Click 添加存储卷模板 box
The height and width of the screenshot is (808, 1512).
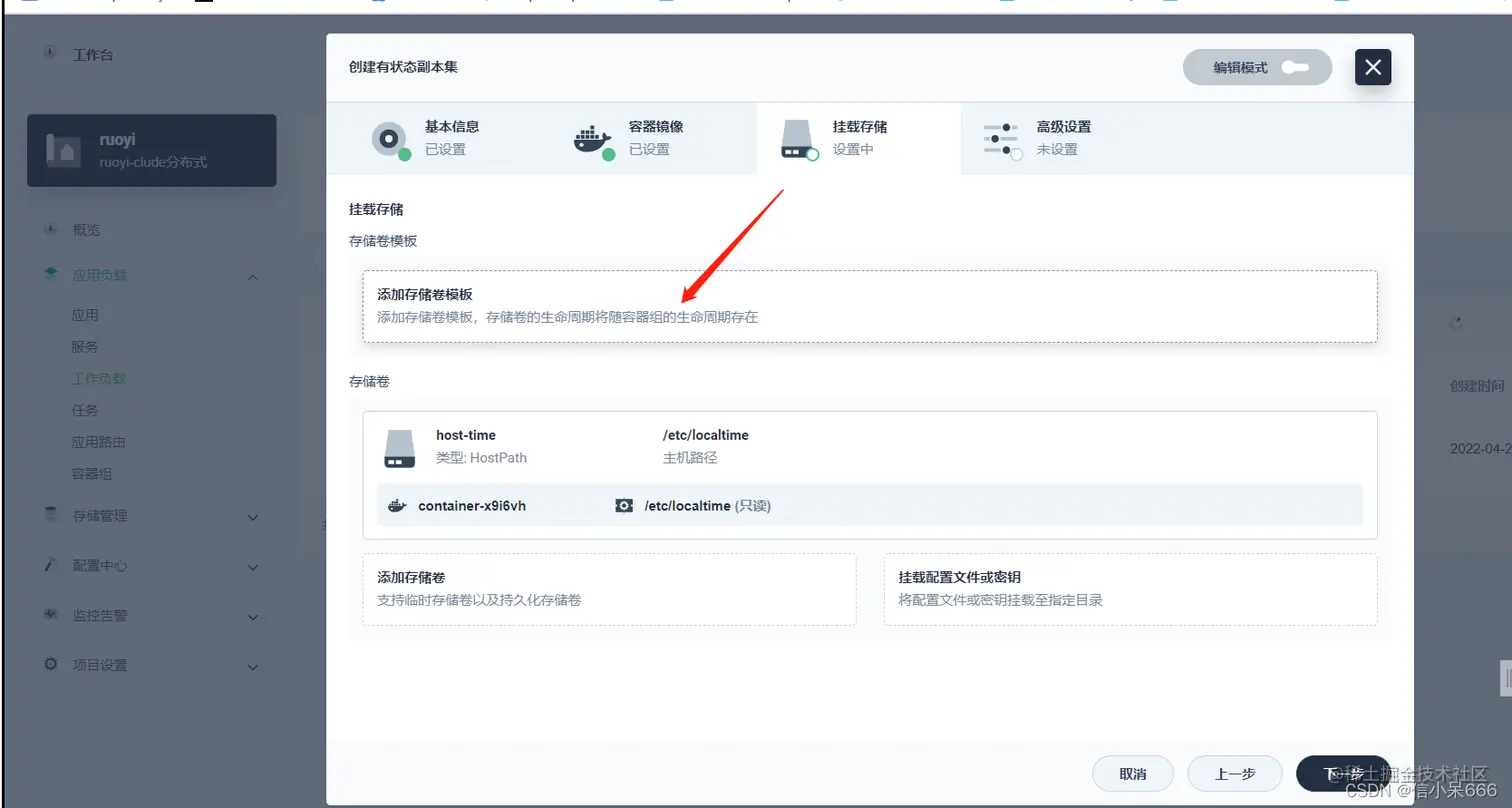870,307
